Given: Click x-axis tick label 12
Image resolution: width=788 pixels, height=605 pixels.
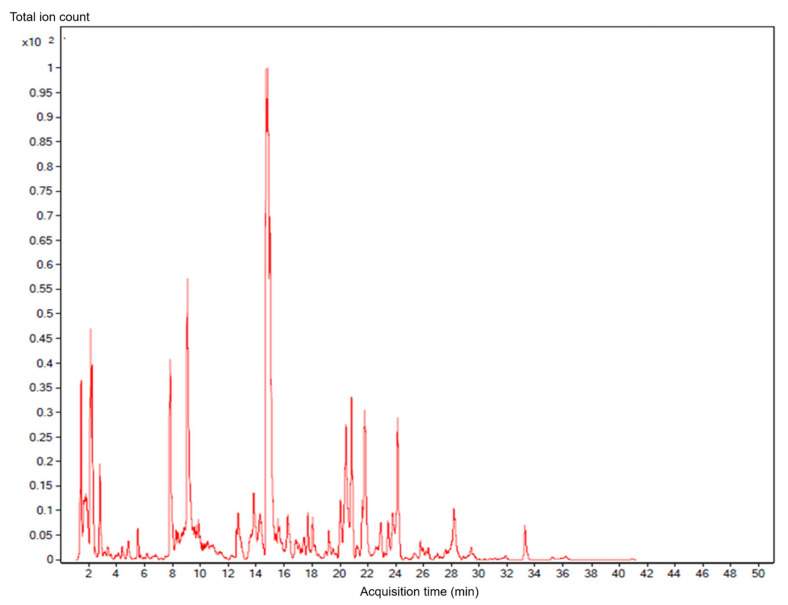Looking at the screenshot, I should click(228, 573).
